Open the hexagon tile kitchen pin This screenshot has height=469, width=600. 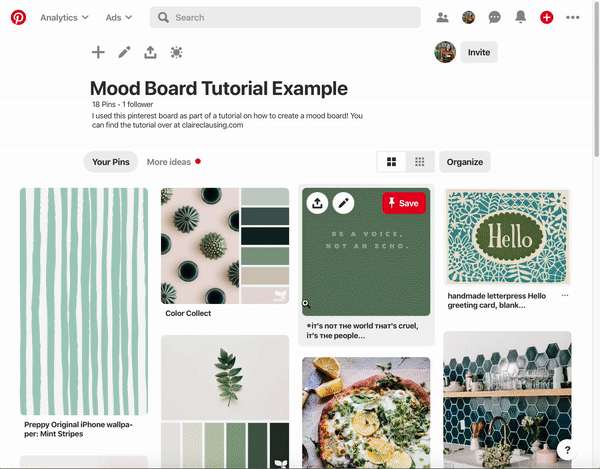(x=507, y=399)
